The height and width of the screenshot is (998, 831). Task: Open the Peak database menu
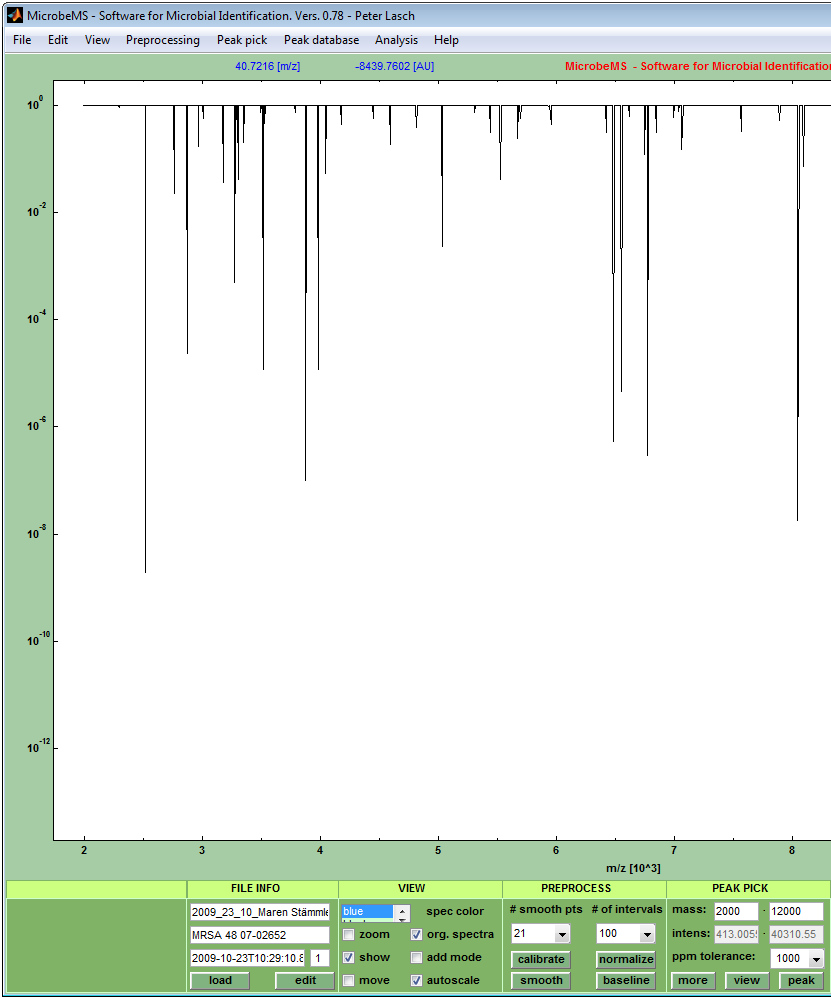point(321,40)
